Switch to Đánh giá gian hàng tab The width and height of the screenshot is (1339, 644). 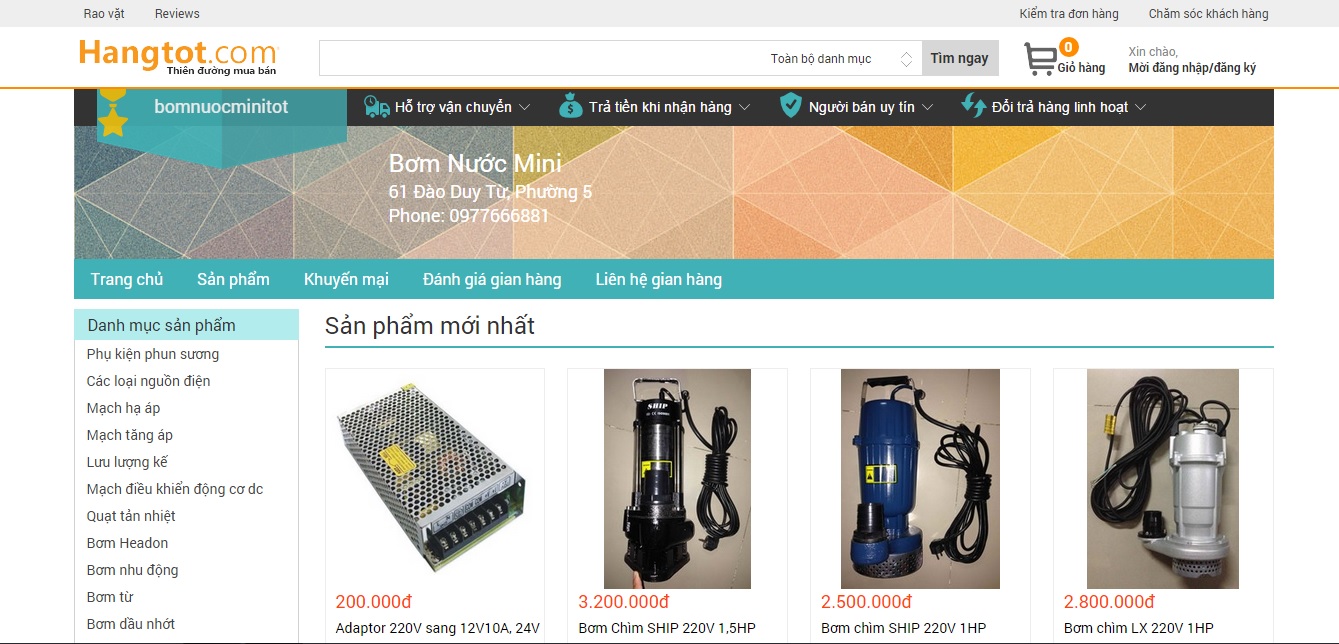pos(492,279)
